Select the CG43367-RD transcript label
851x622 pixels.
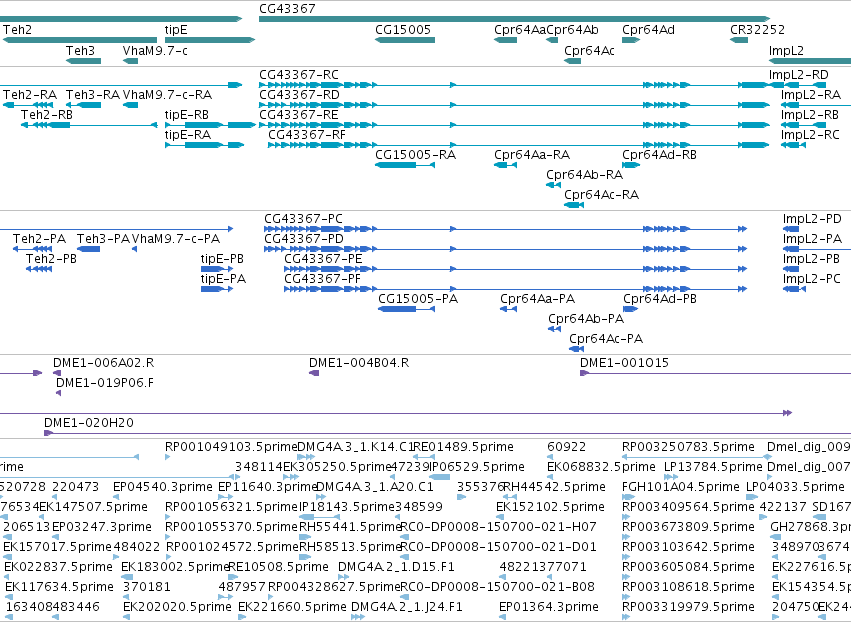tap(300, 94)
